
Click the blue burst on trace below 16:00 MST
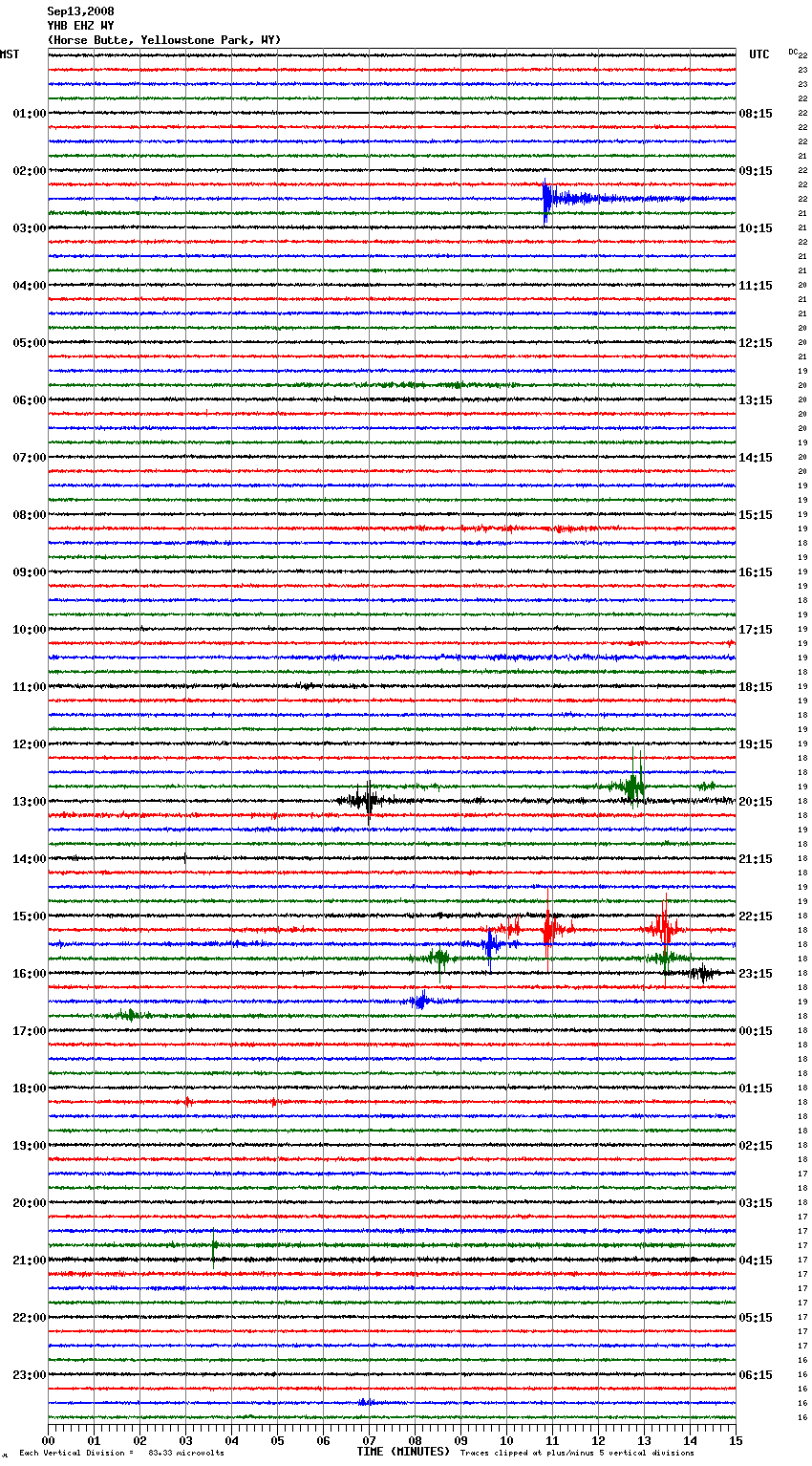[x=420, y=1002]
